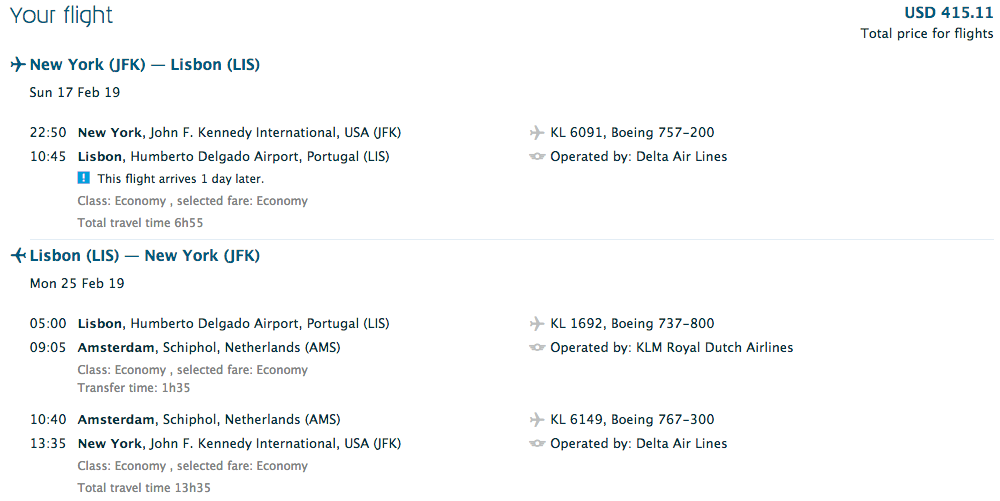Click the 22:50 New York departure row

coord(240,133)
